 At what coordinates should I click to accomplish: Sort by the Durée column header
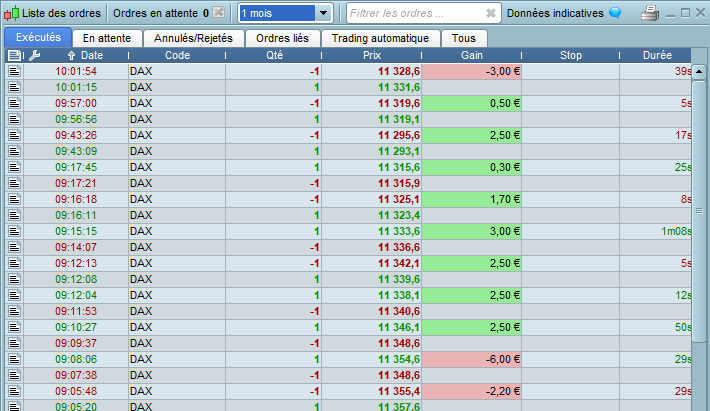click(657, 55)
